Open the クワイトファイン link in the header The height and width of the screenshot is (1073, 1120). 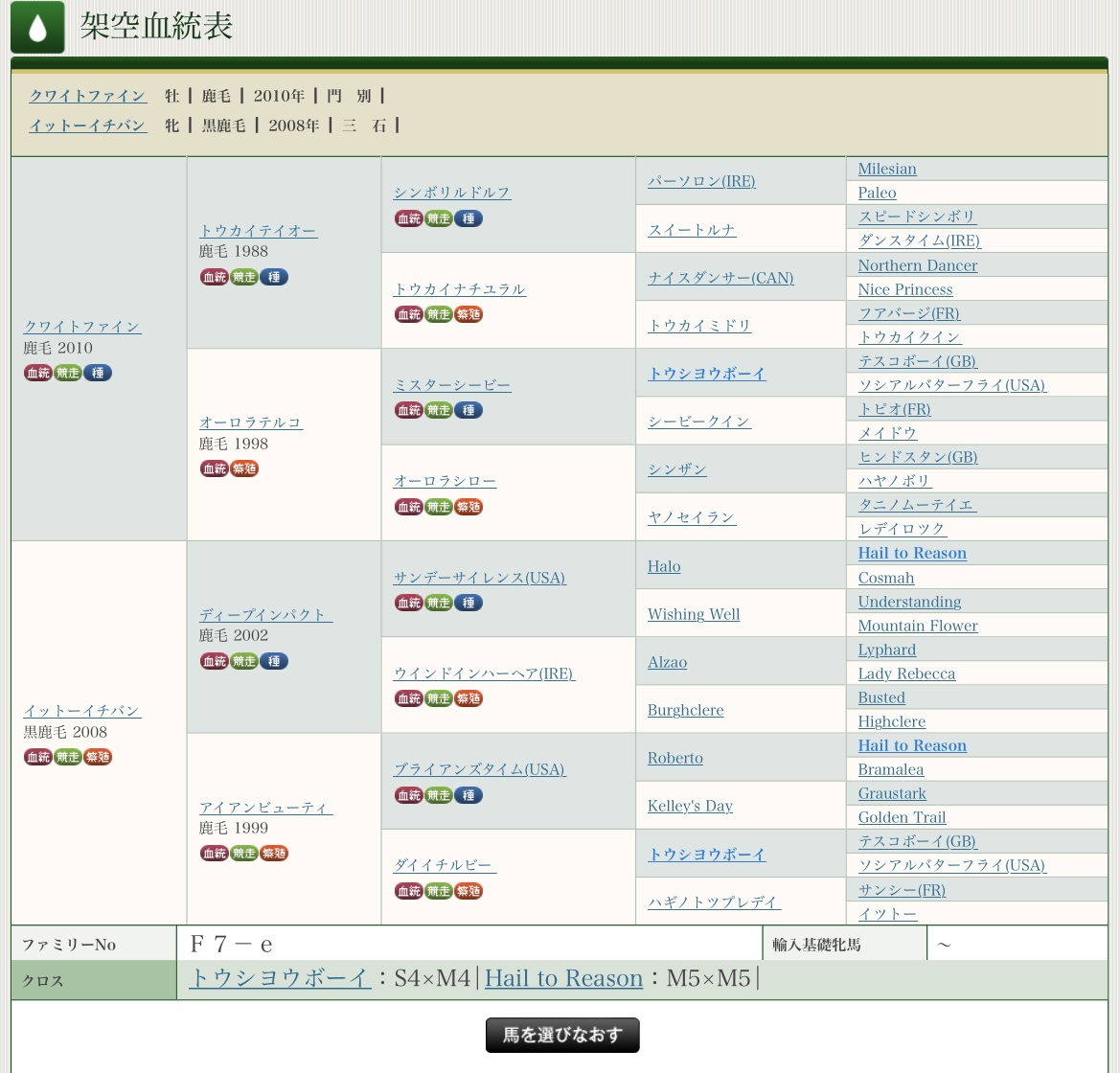coord(87,96)
